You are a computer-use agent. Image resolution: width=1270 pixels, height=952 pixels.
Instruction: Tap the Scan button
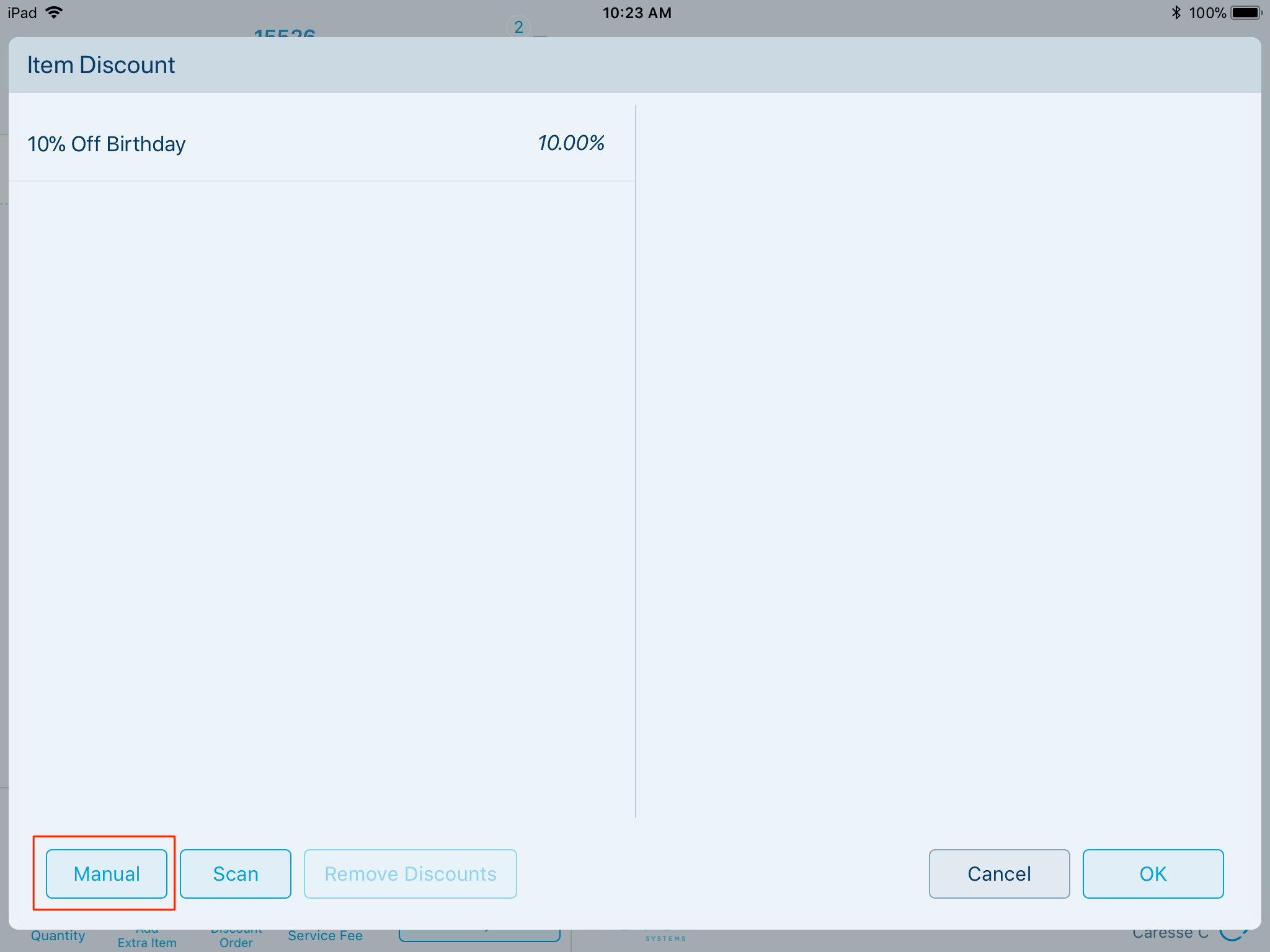(x=235, y=873)
